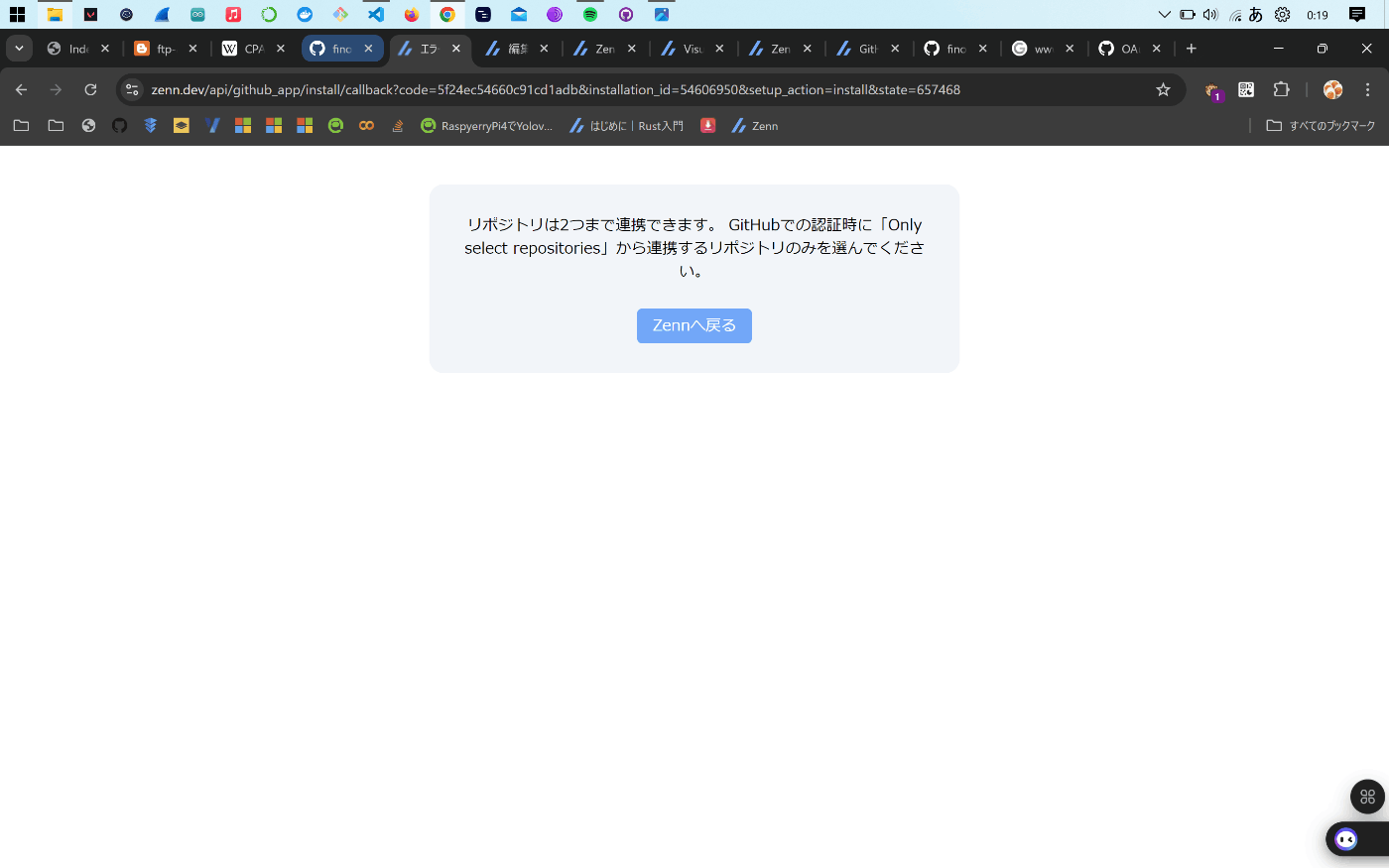The width and height of the screenshot is (1389, 868).
Task: Open Arduino IDE from the taskbar
Action: click(197, 15)
